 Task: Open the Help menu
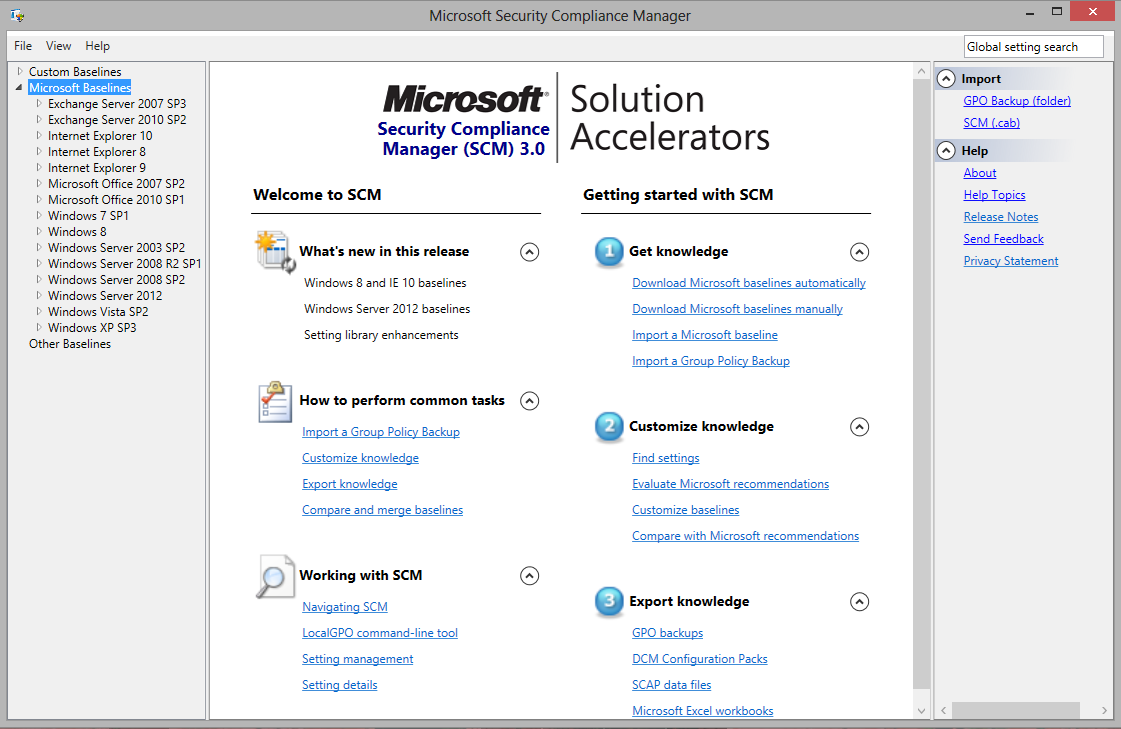(97, 46)
